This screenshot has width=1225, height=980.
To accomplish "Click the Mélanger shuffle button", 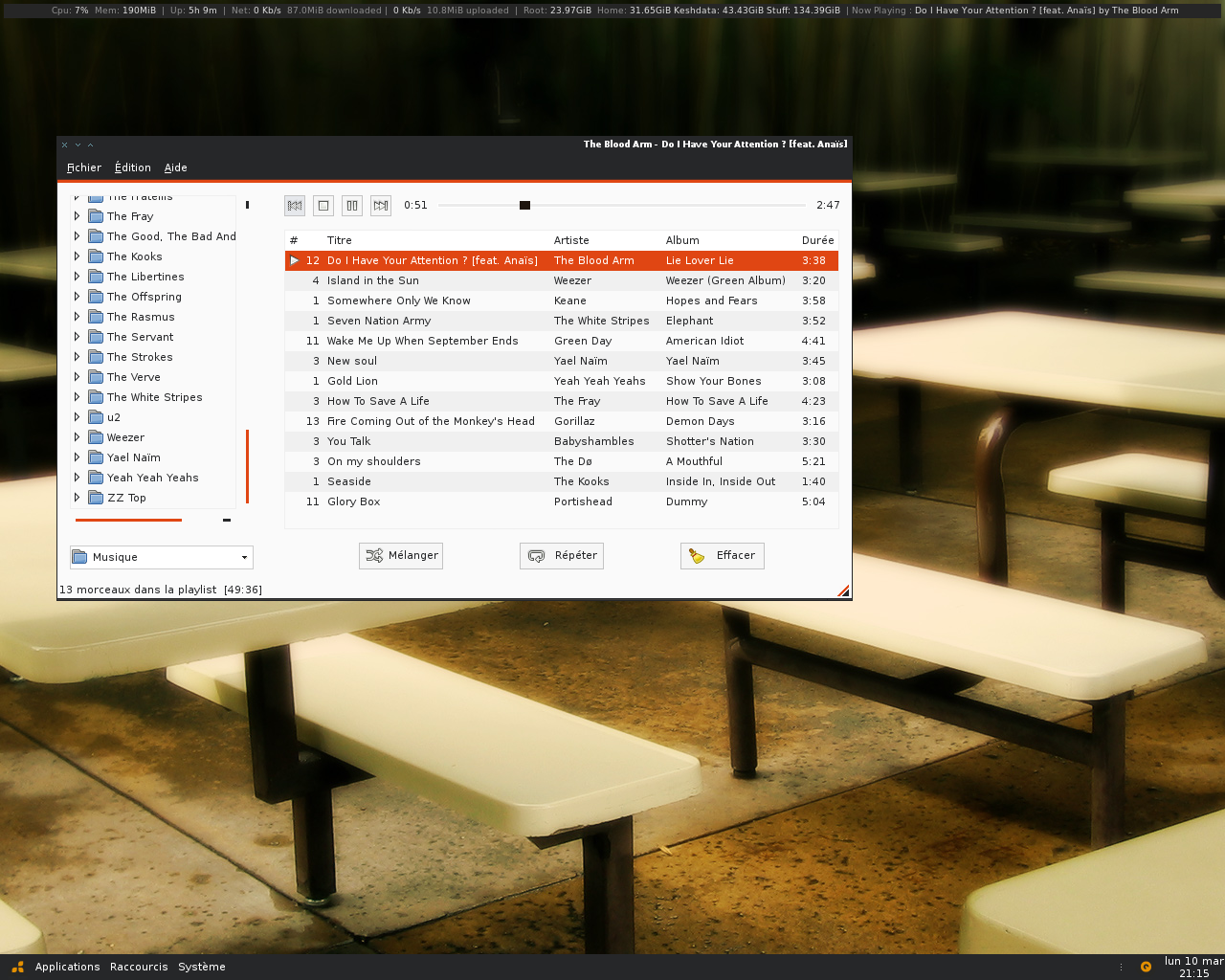I will pos(401,556).
